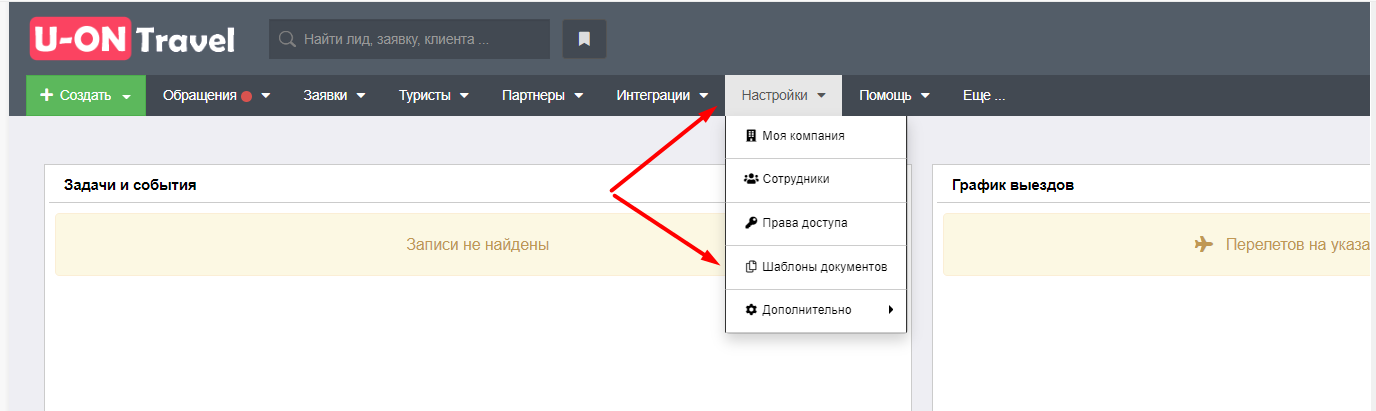Image resolution: width=1376 pixels, height=411 pixels.
Task: Click the key icon beside Права доступа
Action: 751,223
